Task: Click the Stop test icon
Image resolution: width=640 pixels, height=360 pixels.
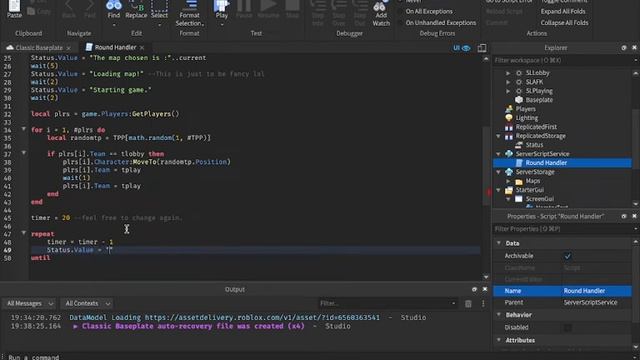Action: [292, 5]
